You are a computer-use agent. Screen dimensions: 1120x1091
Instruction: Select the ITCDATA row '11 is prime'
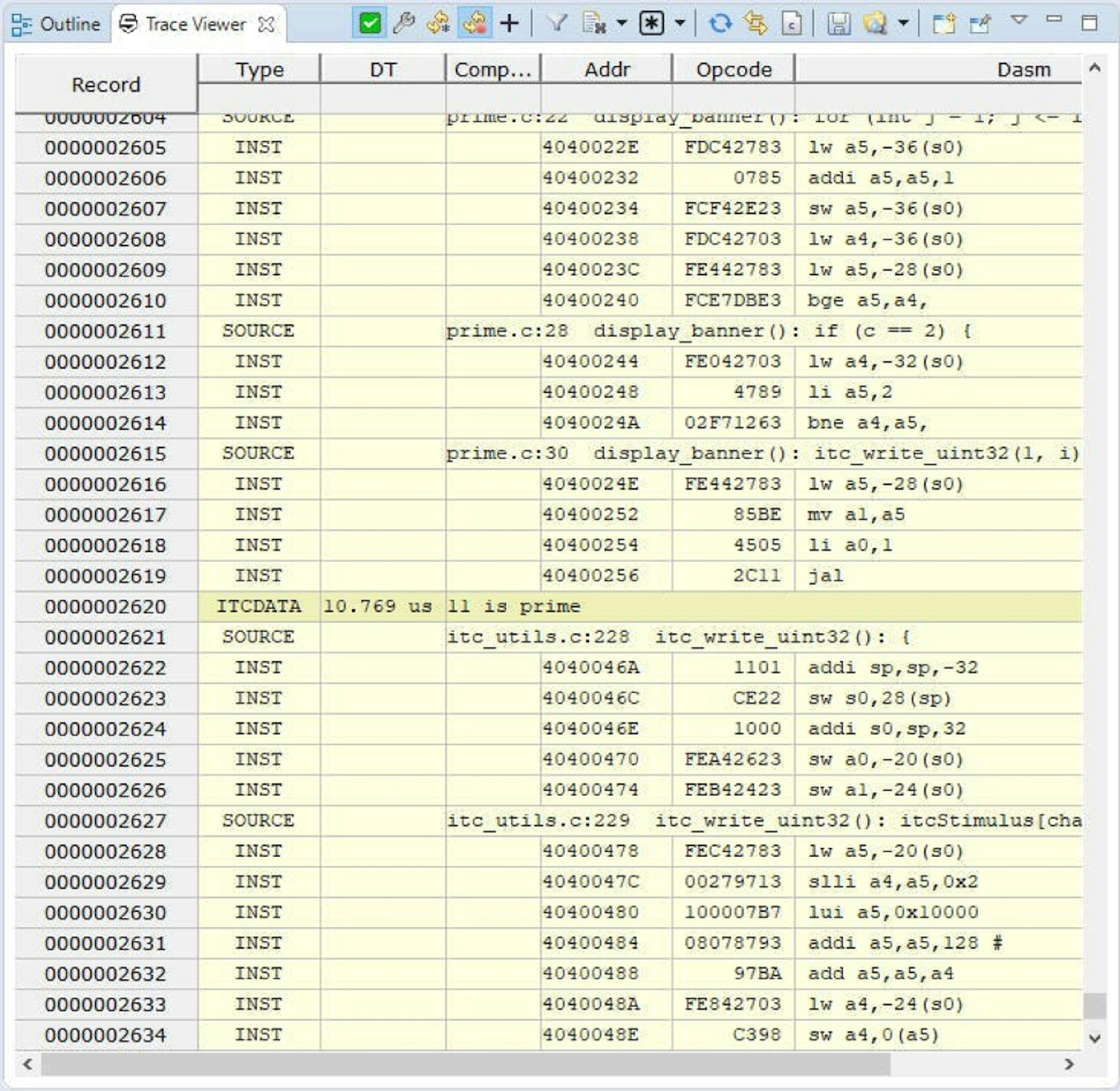pos(513,606)
